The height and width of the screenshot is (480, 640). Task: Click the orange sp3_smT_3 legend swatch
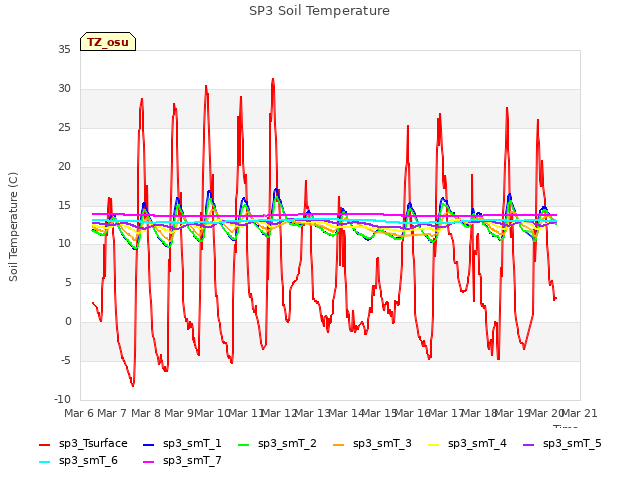point(339,444)
